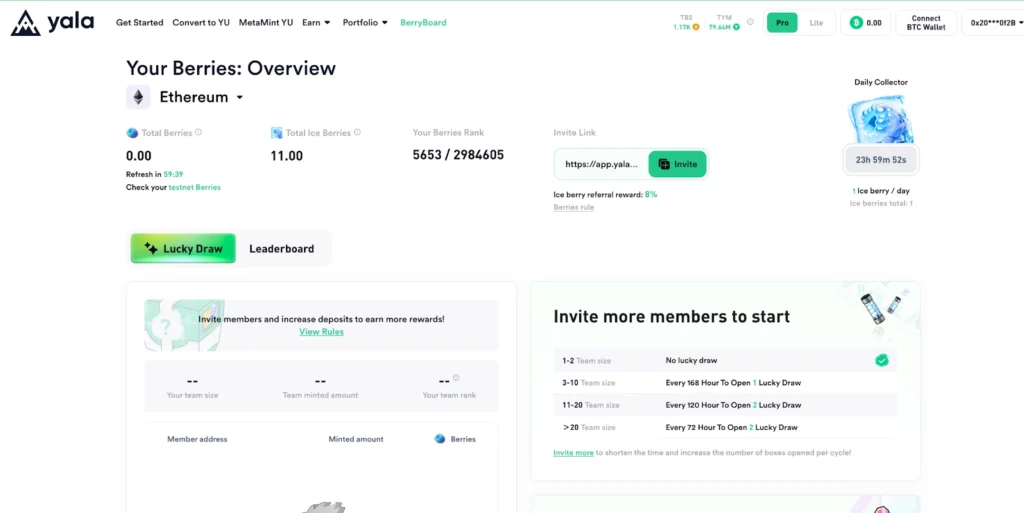The height and width of the screenshot is (513, 1024).
Task: Open BerryBoard page
Action: [x=423, y=22]
